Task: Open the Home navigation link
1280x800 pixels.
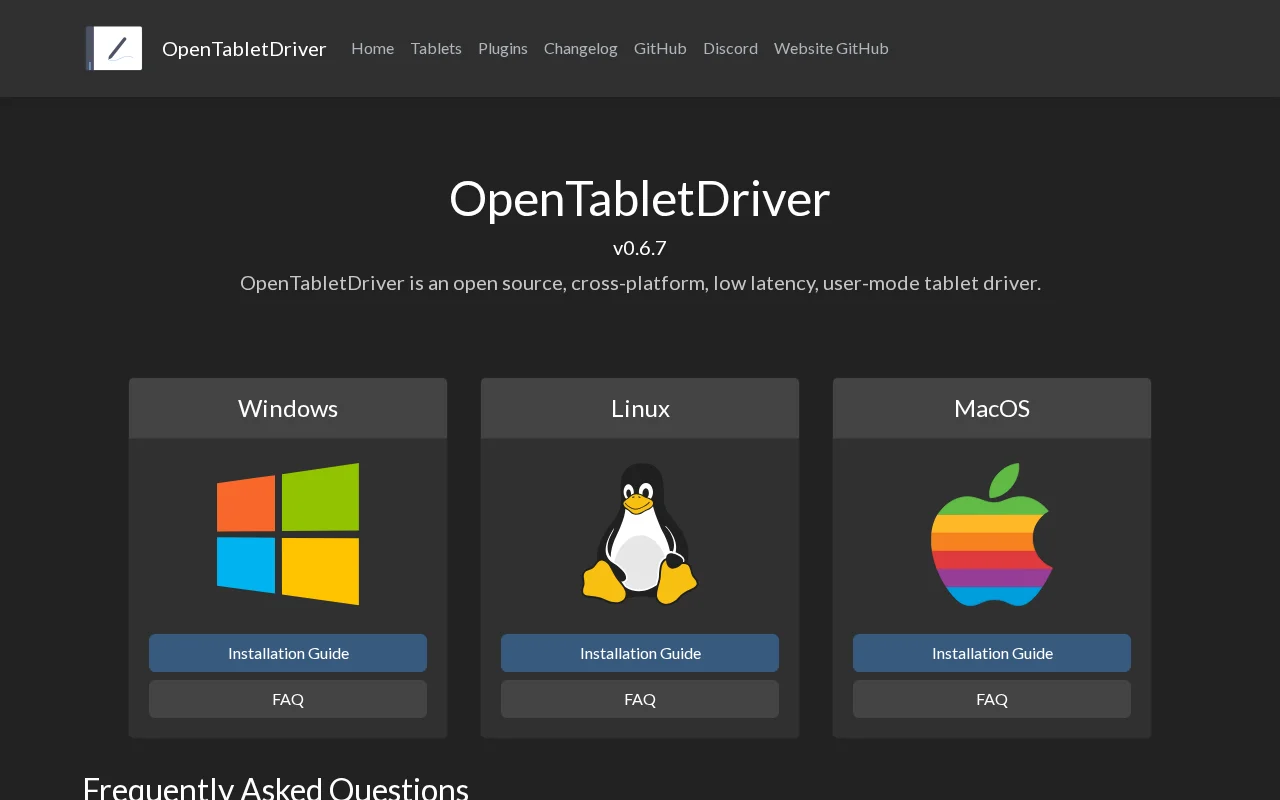Action: (x=372, y=48)
